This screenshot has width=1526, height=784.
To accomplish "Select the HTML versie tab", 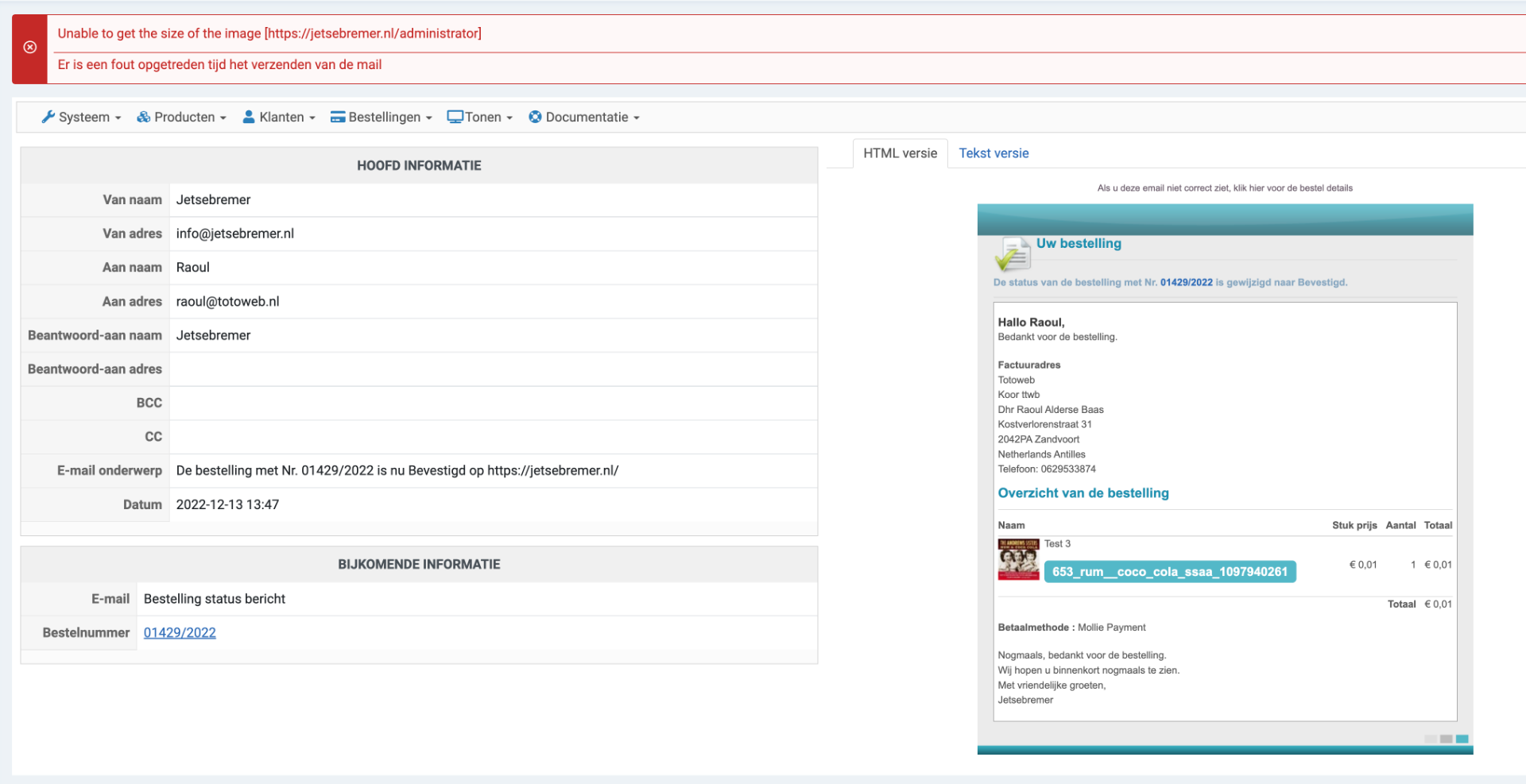I will (x=900, y=153).
